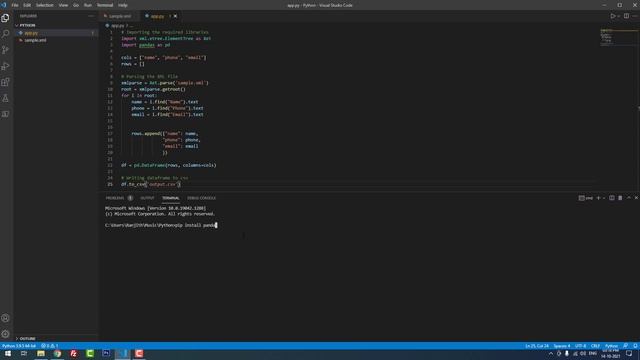Image resolution: width=640 pixels, height=360 pixels.
Task: Create a new terminal with plus icon
Action: (x=598, y=198)
